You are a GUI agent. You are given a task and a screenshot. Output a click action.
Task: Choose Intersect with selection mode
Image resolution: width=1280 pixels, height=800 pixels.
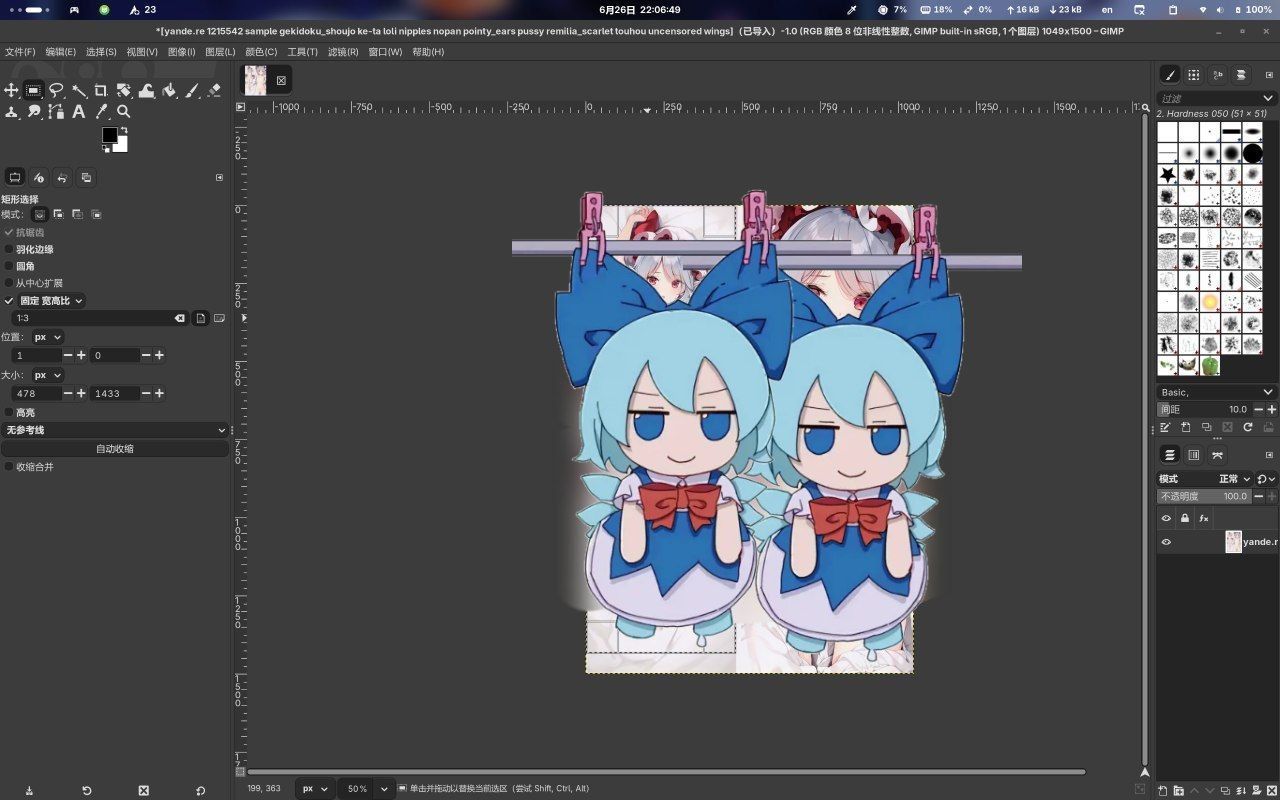96,214
